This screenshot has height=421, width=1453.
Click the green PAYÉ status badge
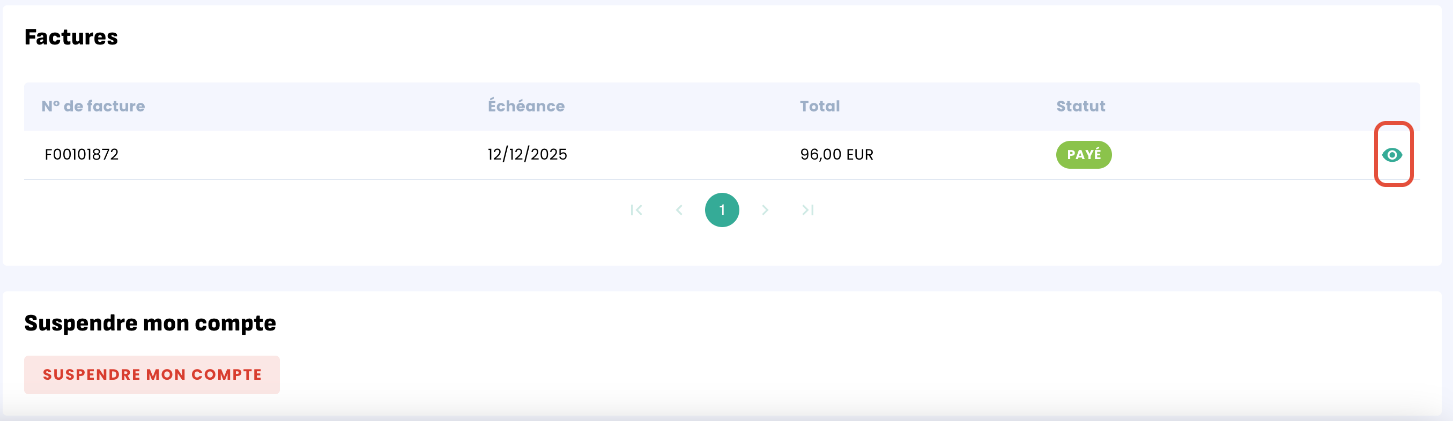pos(1084,155)
